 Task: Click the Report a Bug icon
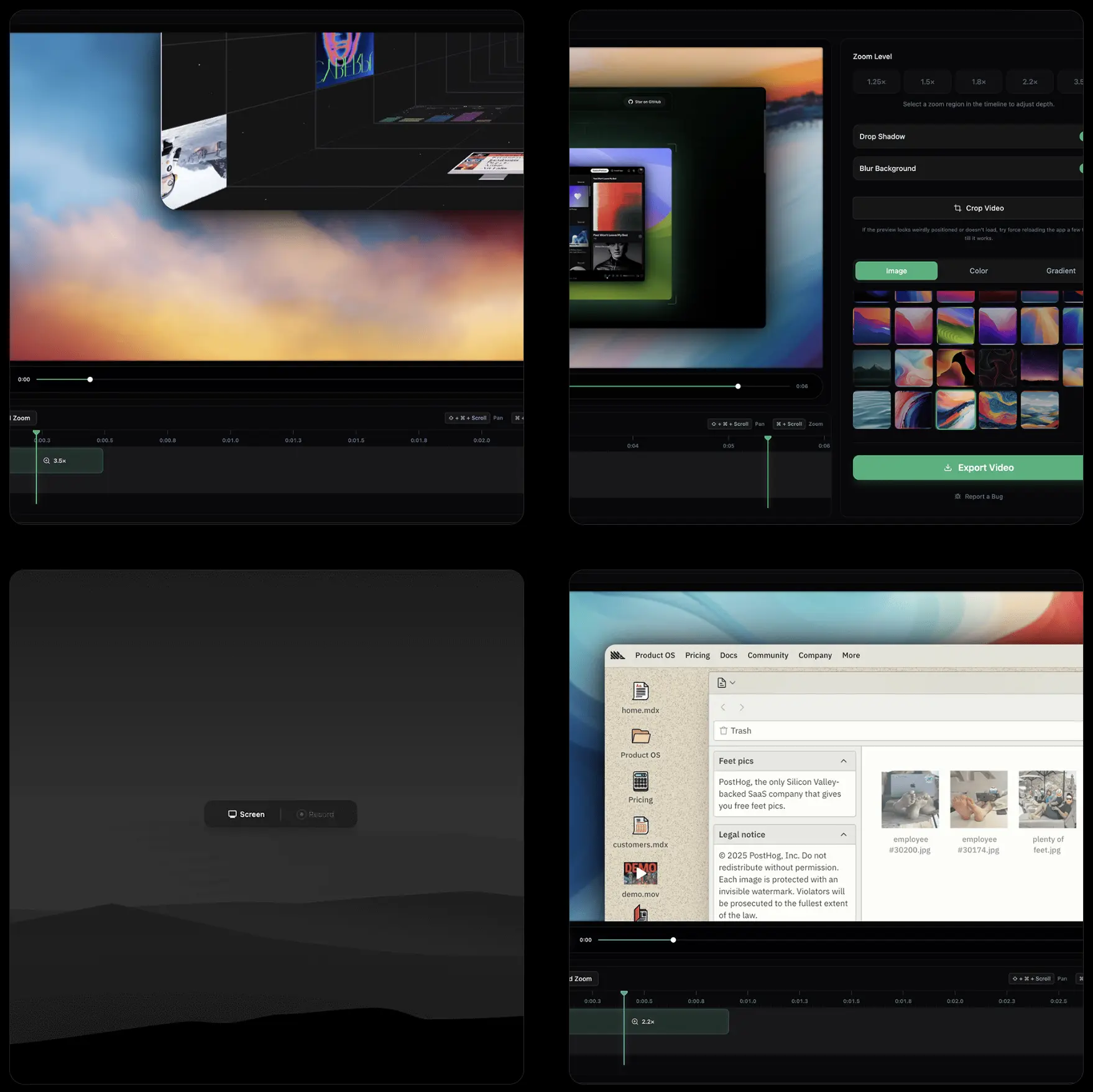(957, 496)
